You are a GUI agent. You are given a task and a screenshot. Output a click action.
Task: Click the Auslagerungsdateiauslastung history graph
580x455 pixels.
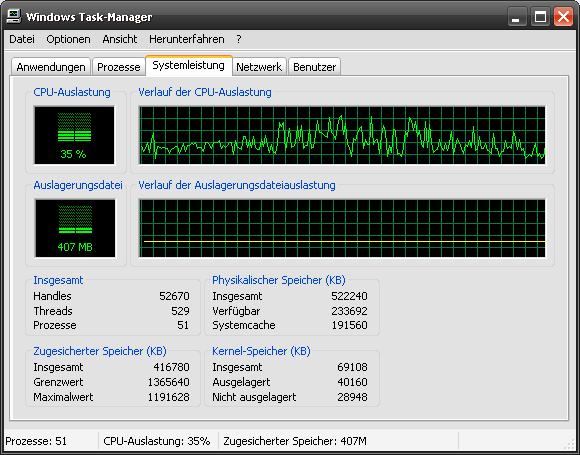pos(342,228)
